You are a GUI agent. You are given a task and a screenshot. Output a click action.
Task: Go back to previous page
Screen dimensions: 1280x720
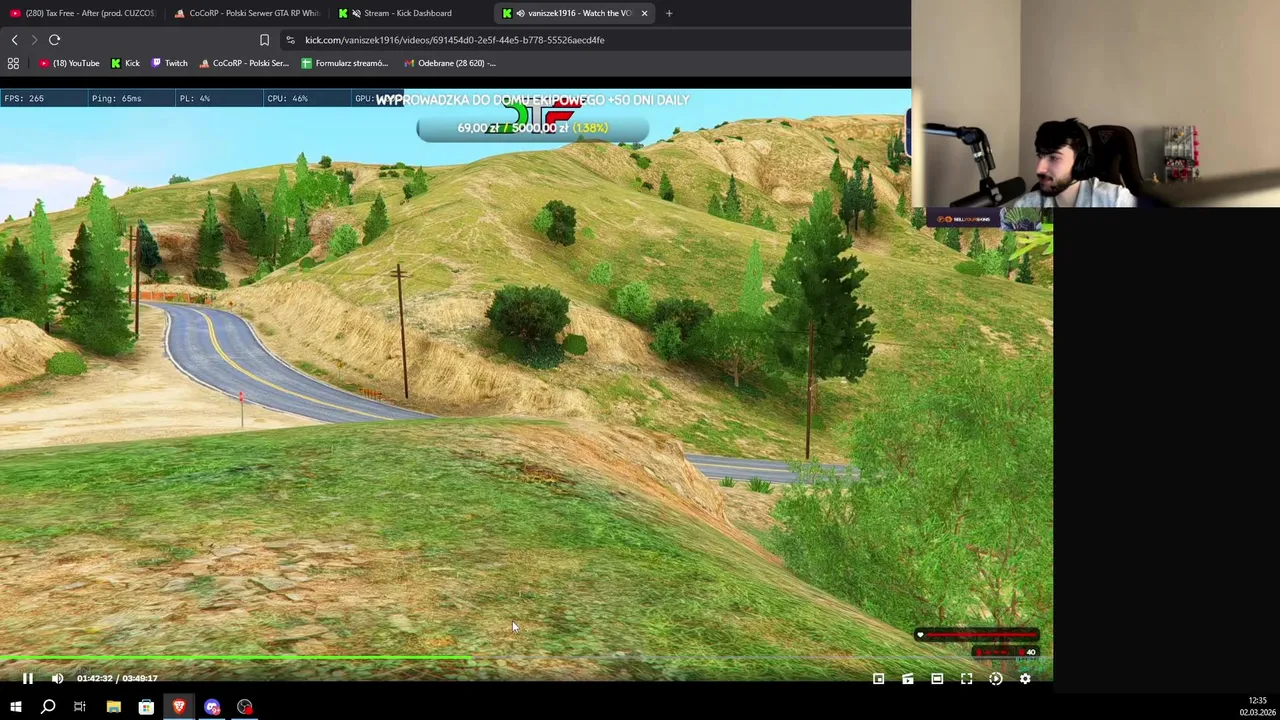click(x=14, y=40)
